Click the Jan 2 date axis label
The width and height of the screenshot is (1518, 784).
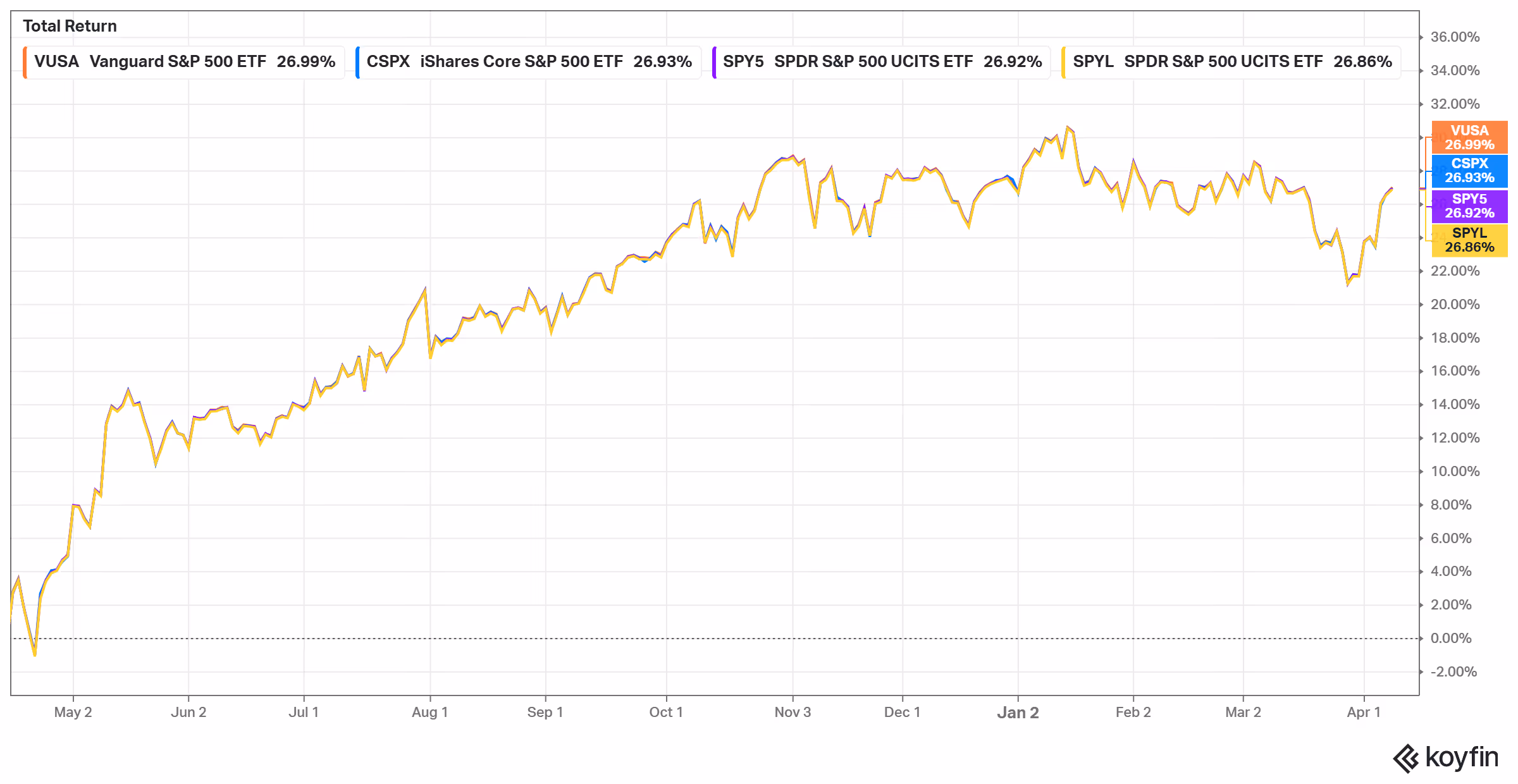point(1018,713)
